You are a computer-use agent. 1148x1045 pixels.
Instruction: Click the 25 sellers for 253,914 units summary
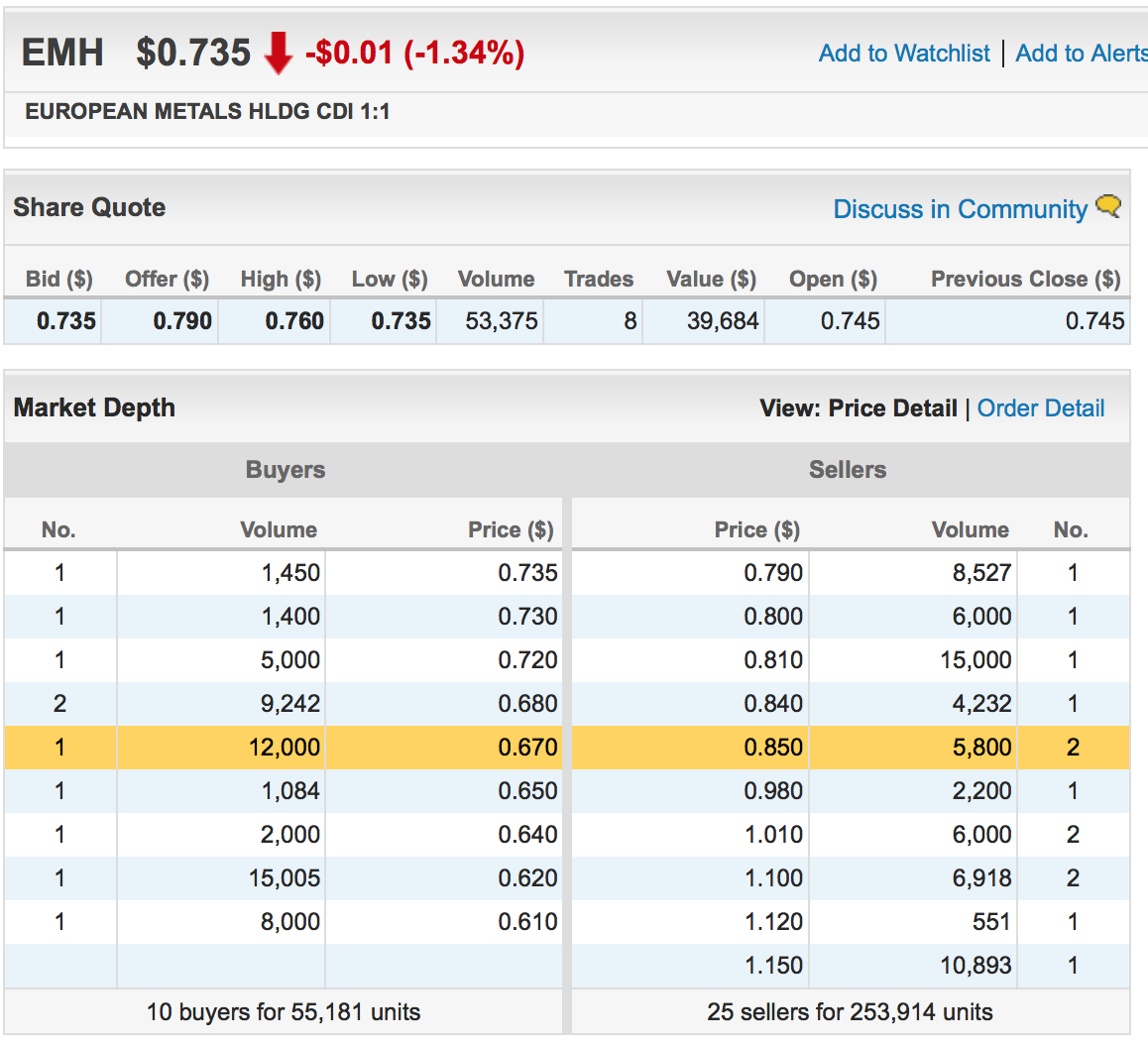click(850, 1012)
